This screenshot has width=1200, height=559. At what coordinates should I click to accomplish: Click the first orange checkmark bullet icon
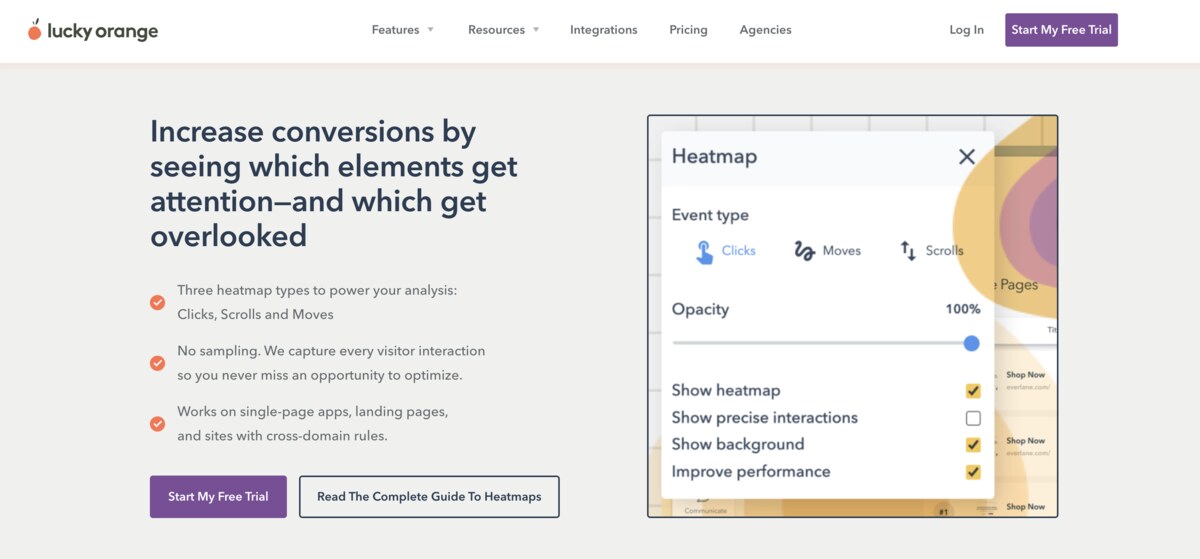coord(157,302)
